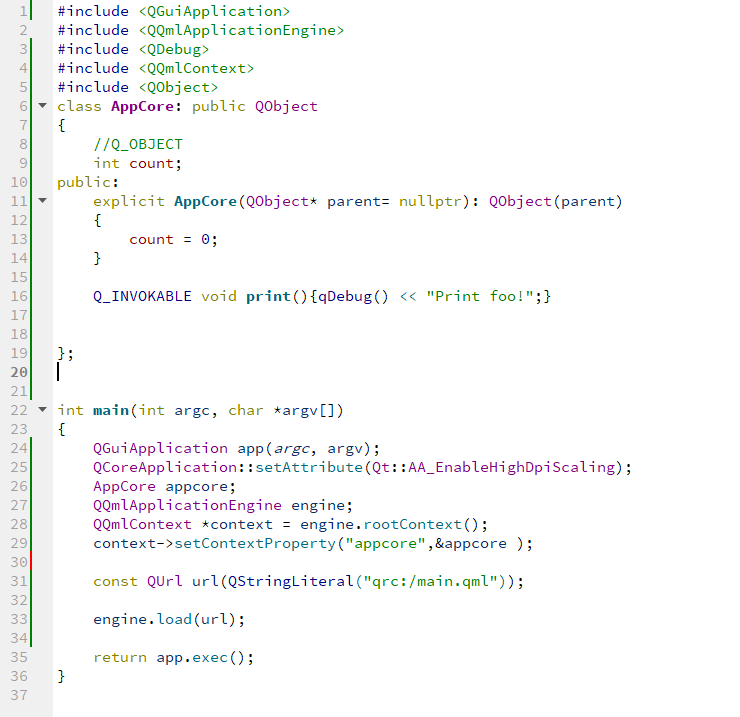Click the 'int count;' member declaration

click(x=137, y=163)
